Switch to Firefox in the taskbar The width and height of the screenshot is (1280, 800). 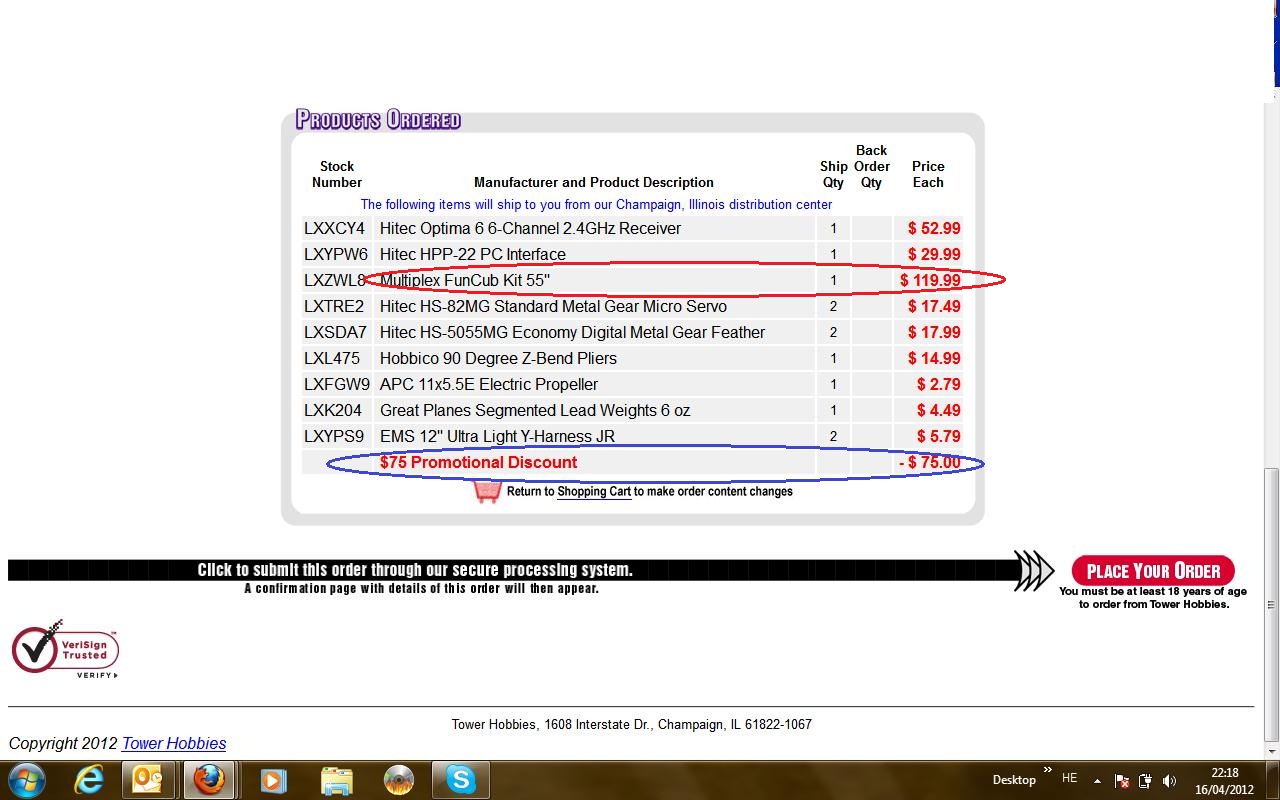pyautogui.click(x=209, y=779)
